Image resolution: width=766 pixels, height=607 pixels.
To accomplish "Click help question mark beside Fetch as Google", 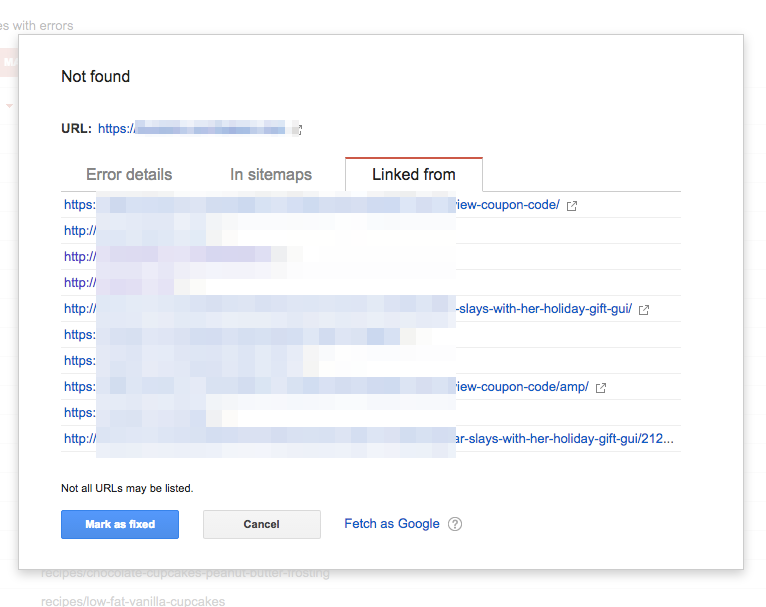I will tap(455, 524).
